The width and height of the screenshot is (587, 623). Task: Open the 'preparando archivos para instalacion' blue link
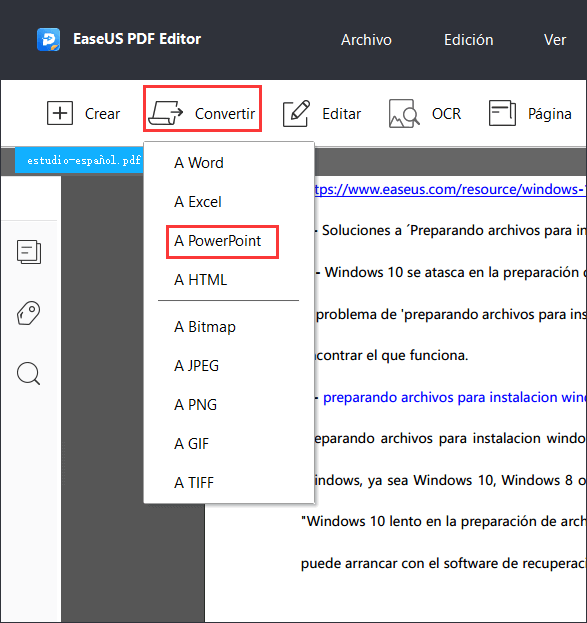coord(454,397)
